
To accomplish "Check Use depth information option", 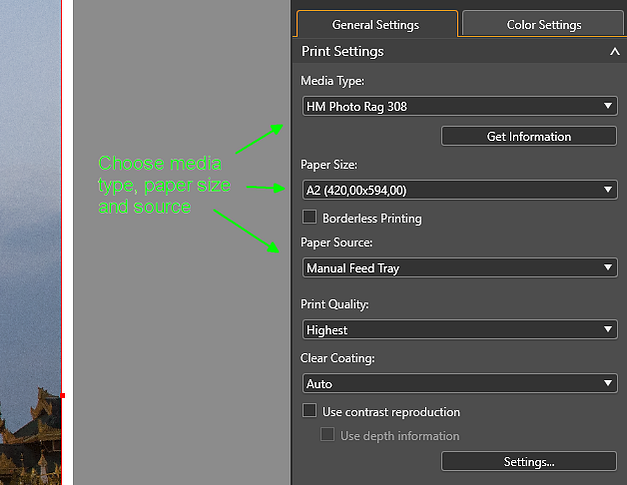I will click(x=327, y=435).
